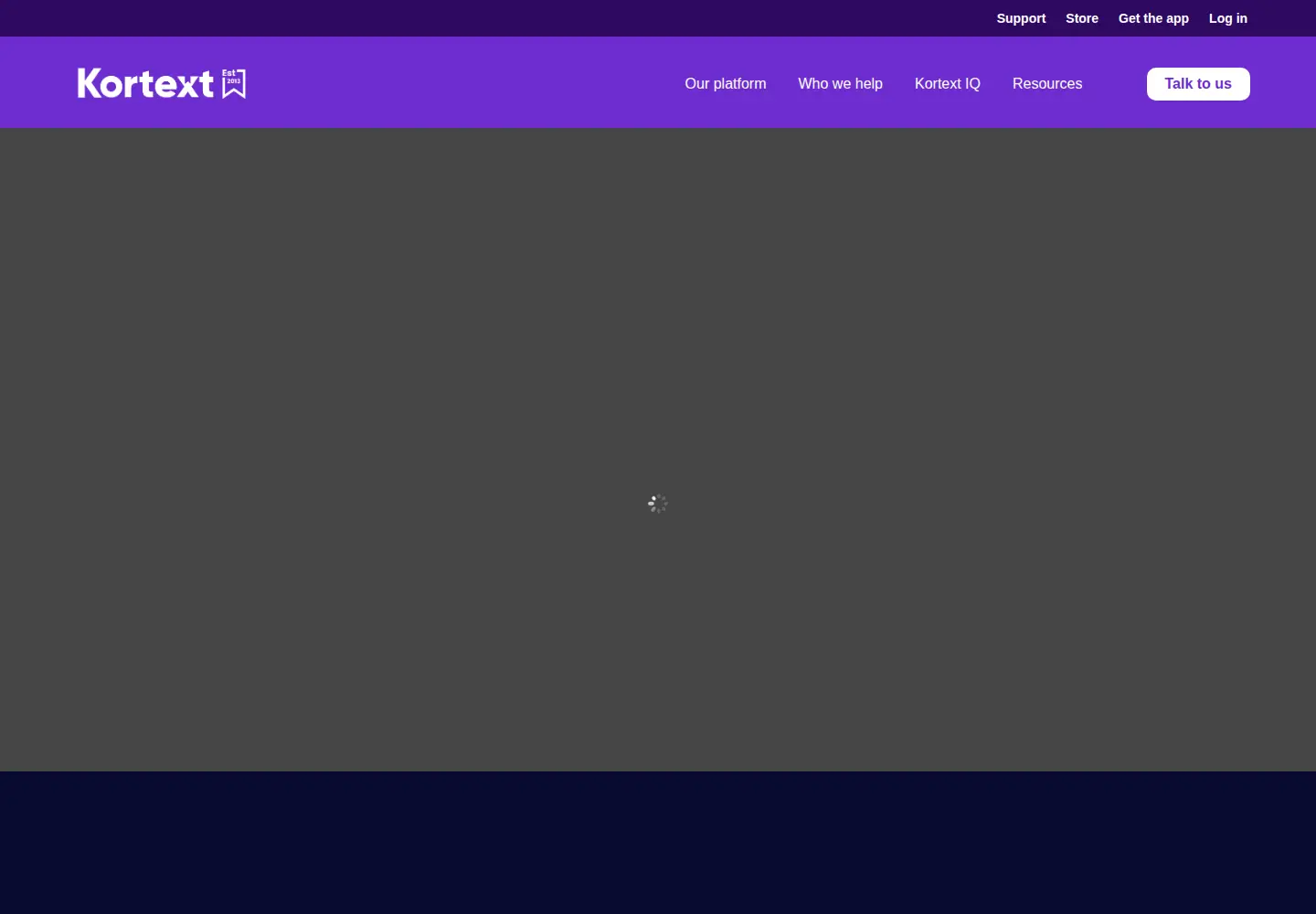This screenshot has width=1316, height=914.
Task: Open the Resources menu
Action: coord(1047,83)
